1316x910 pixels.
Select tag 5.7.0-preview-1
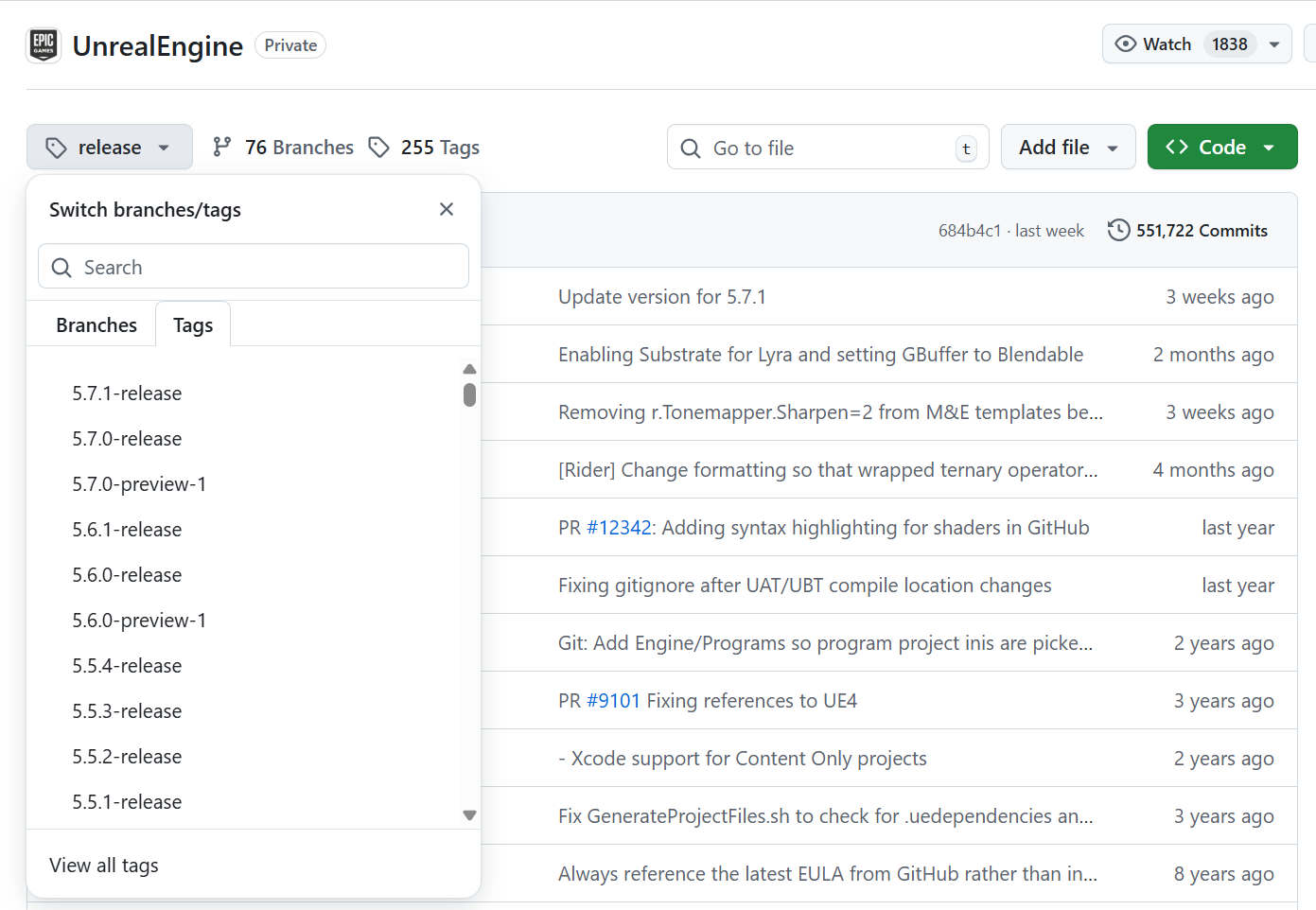[139, 484]
